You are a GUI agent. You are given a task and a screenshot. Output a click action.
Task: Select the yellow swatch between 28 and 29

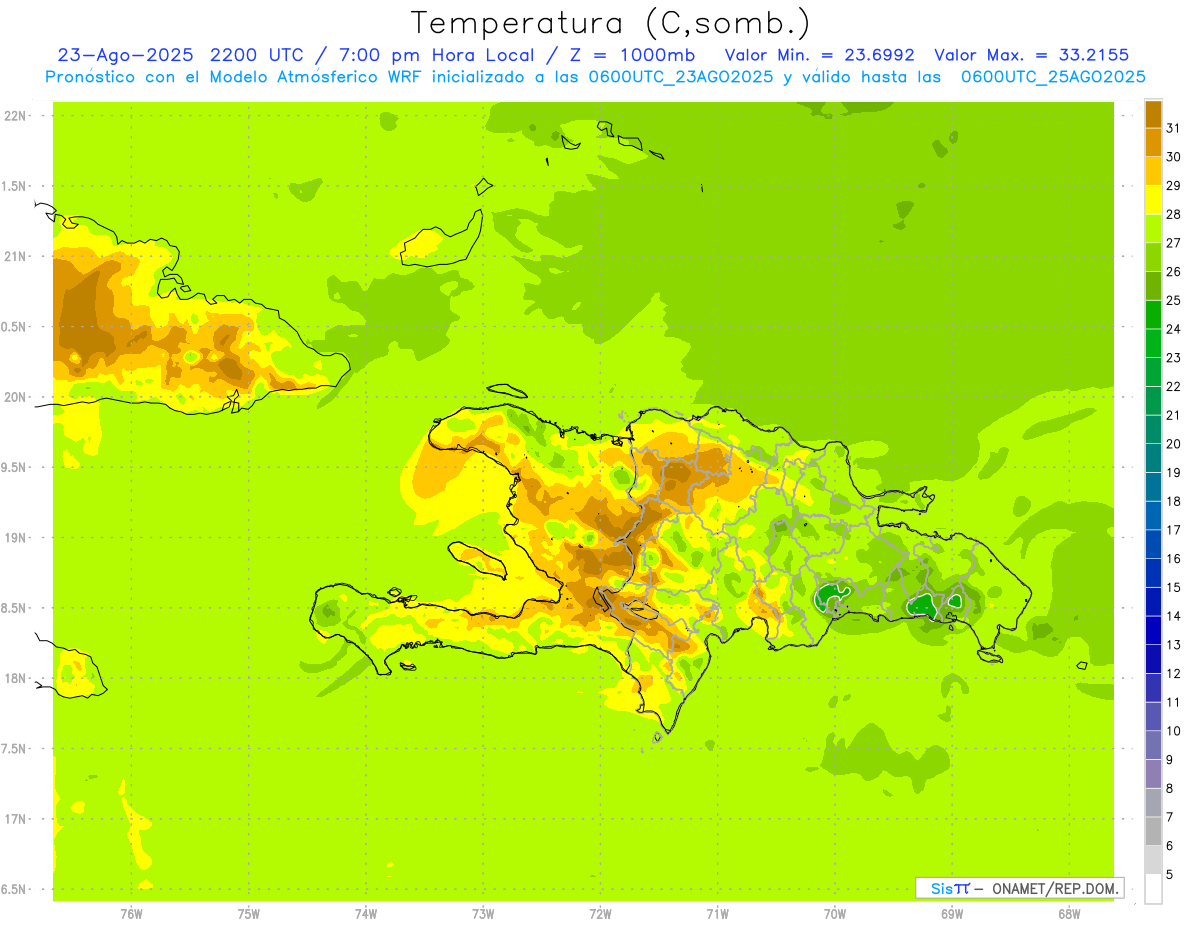click(x=1153, y=199)
